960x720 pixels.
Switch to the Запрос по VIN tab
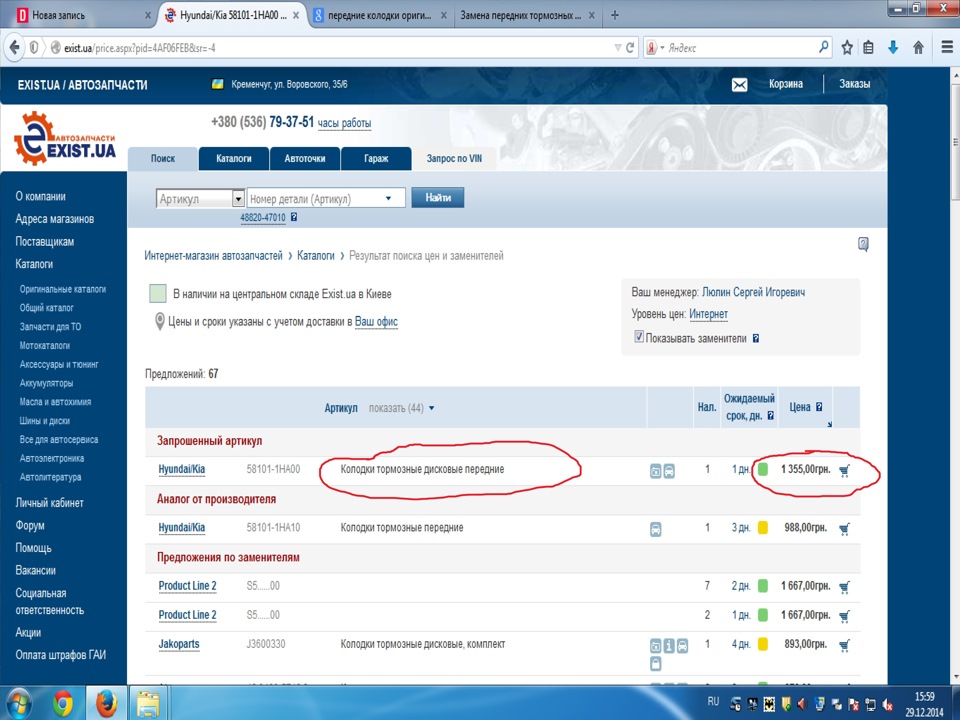[454, 159]
